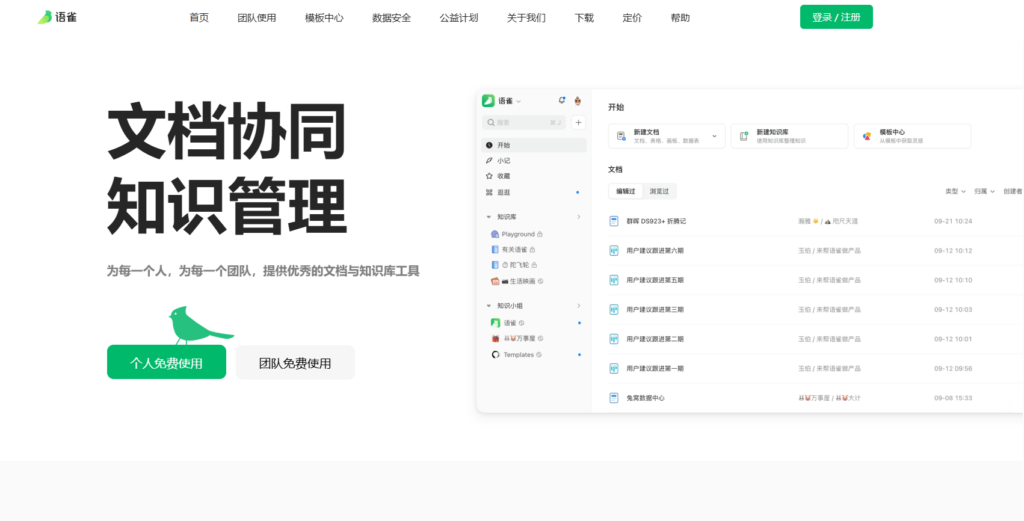This screenshot has height=521, width=1024.
Task: Click the star icon next to 收藏
Action: point(489,176)
